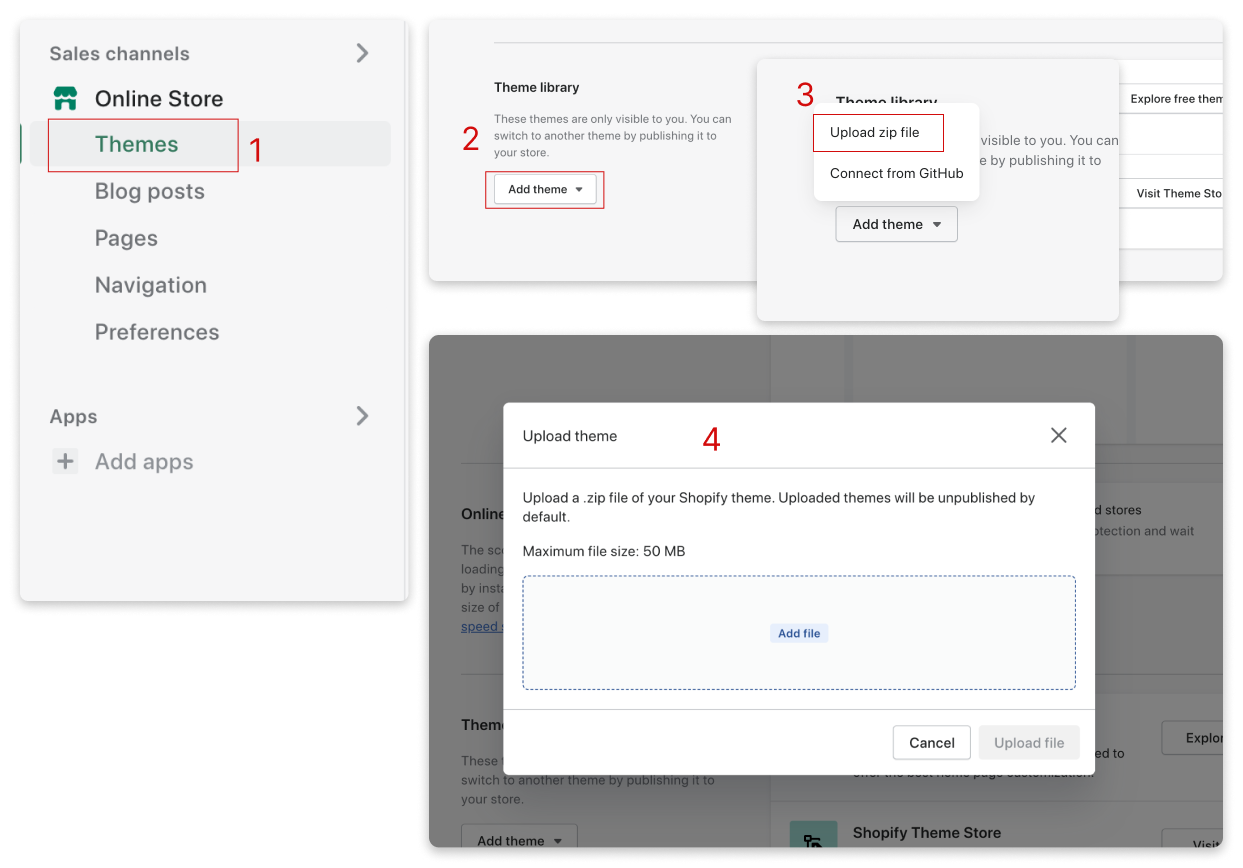Open Blog posts in the sidebar
The image size is (1243, 868).
pyautogui.click(x=149, y=191)
